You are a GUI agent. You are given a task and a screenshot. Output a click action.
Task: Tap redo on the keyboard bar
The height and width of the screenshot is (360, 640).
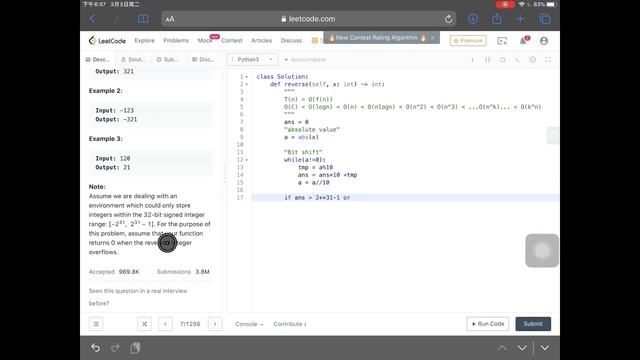(116, 348)
